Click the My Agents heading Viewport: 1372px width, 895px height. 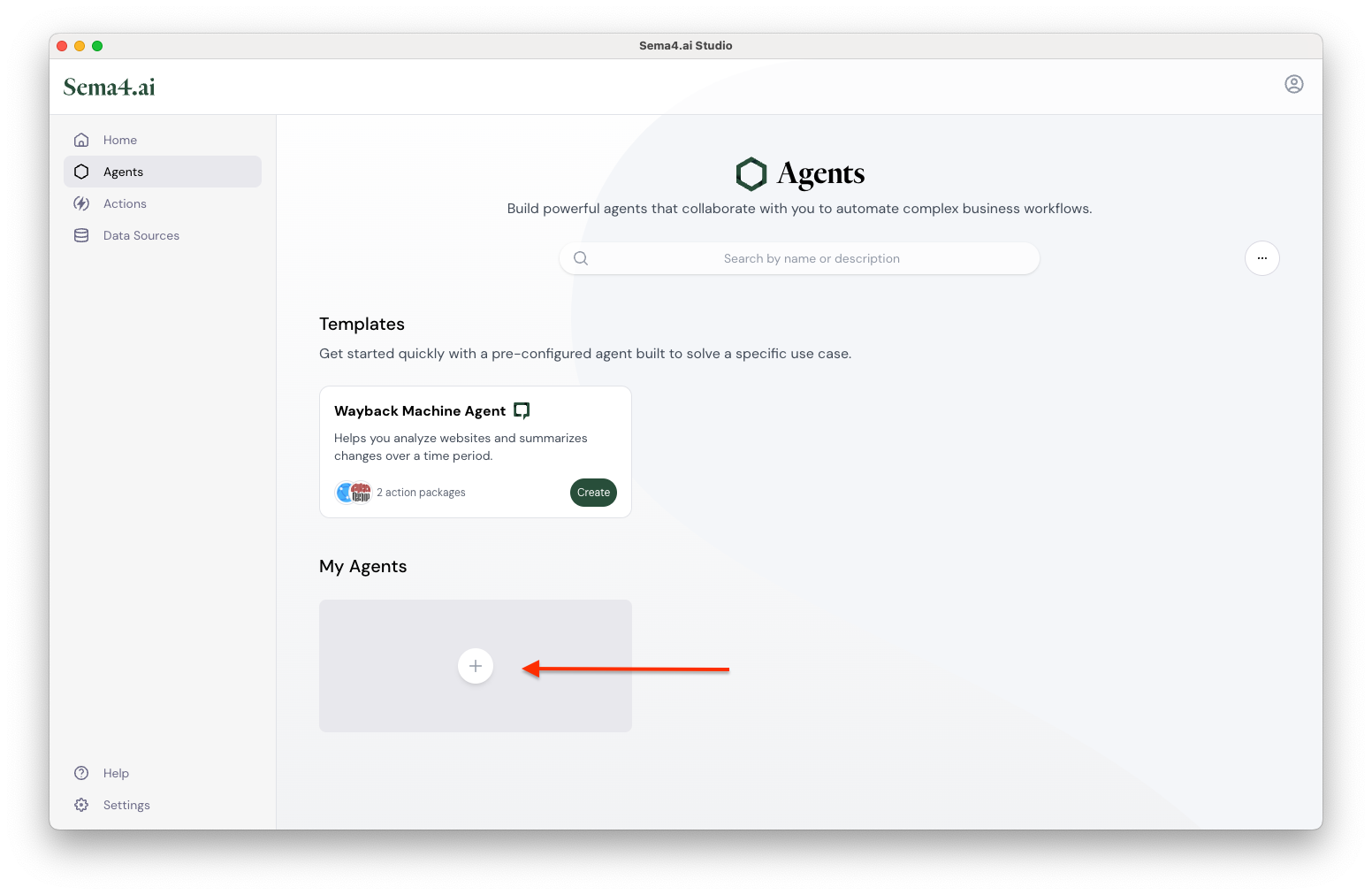(363, 567)
